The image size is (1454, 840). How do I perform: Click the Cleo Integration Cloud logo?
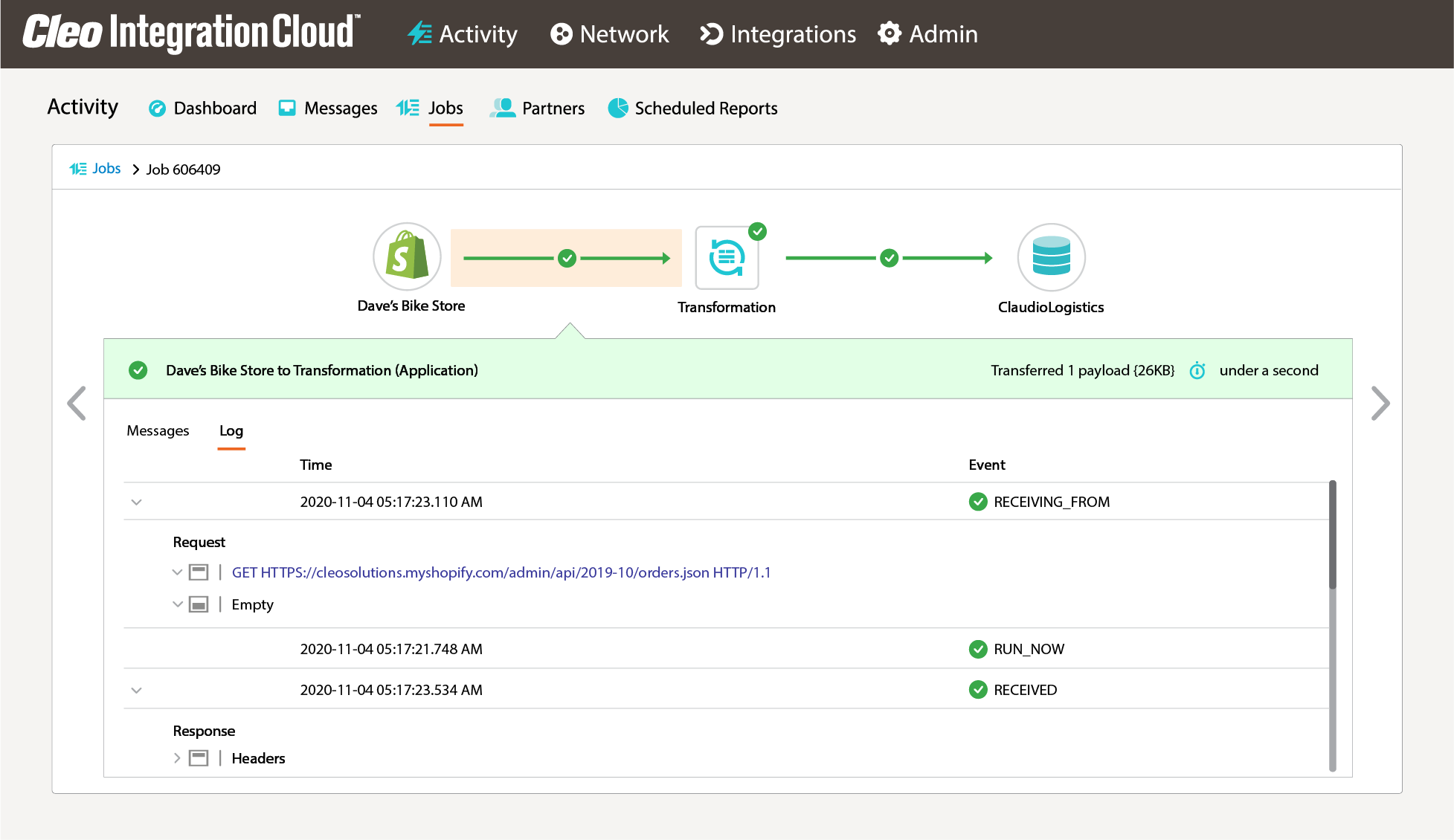point(191,33)
